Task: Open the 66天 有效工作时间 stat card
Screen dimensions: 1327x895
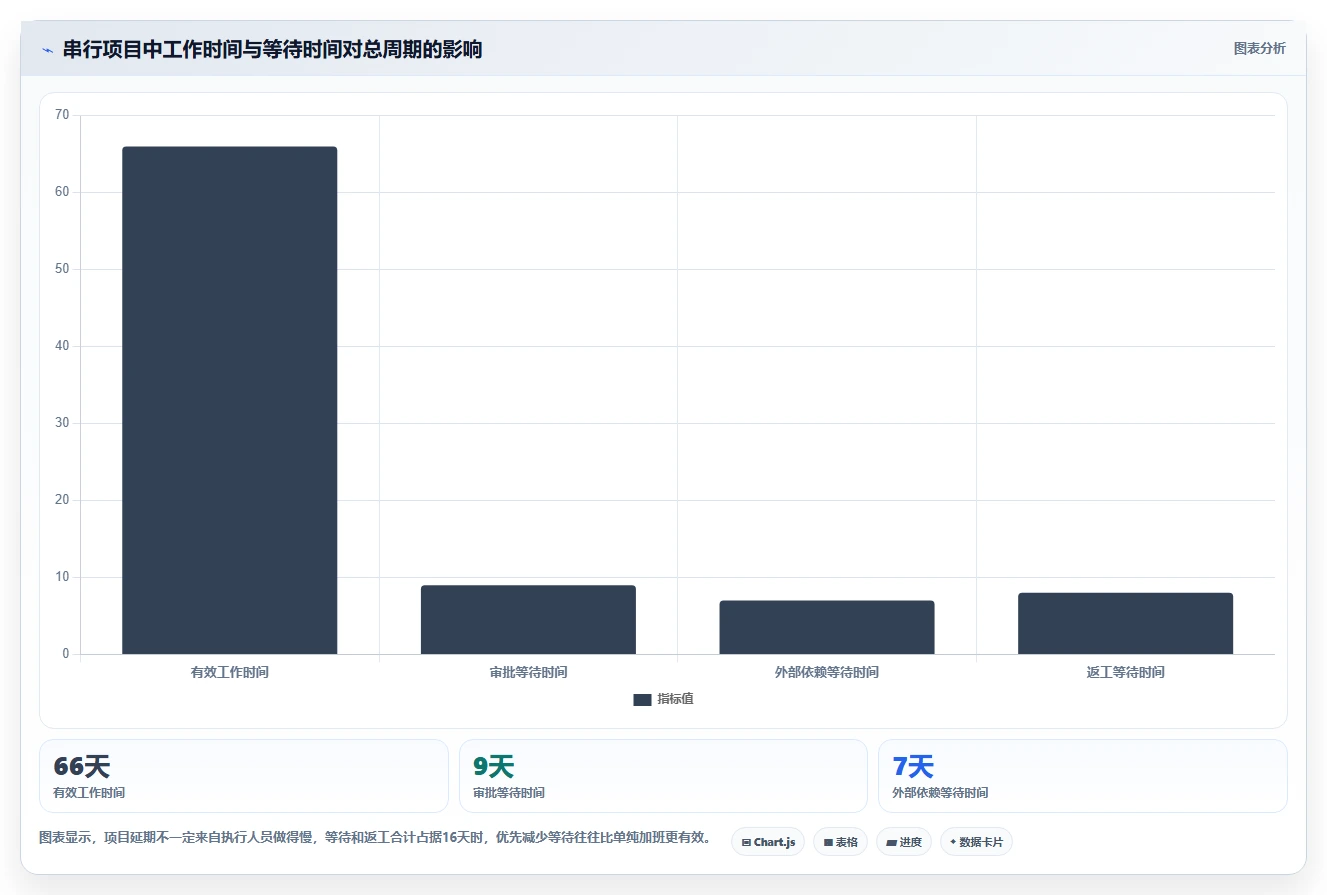Action: point(244,776)
